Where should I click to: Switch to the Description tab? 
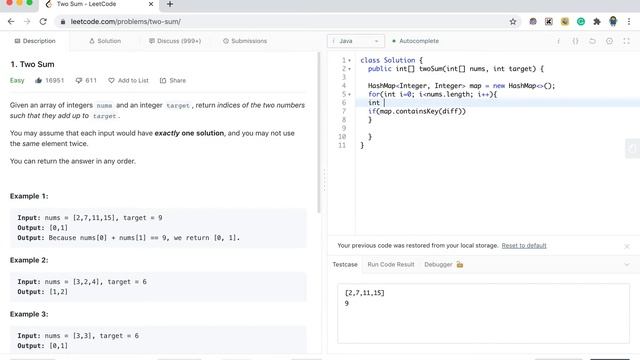tap(35, 41)
